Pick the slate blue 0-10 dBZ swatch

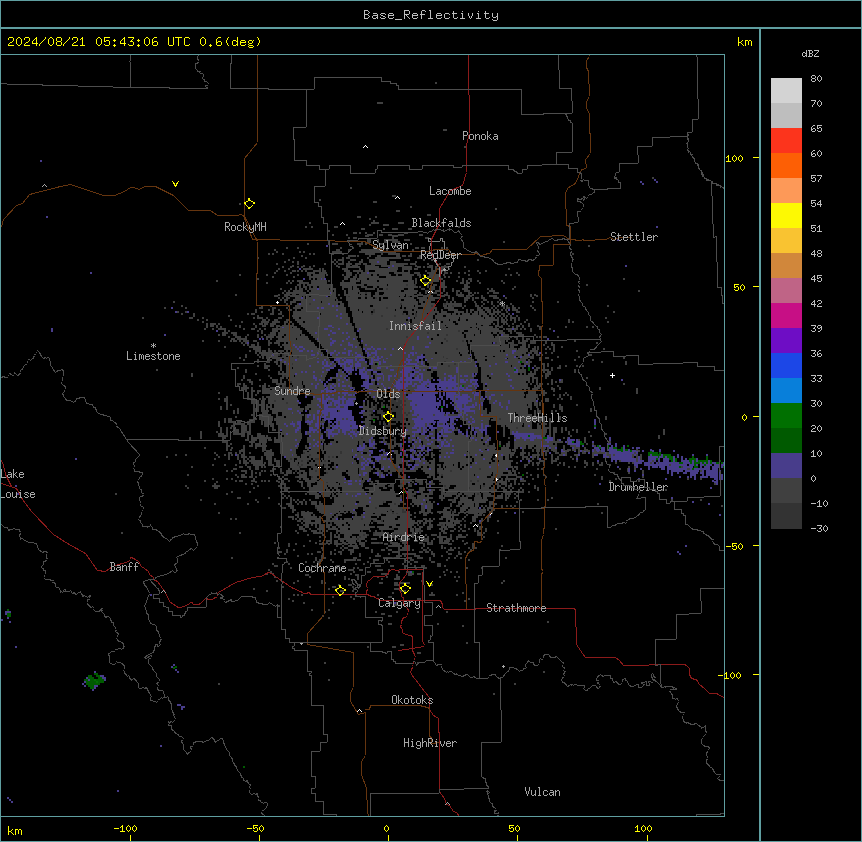(x=786, y=466)
